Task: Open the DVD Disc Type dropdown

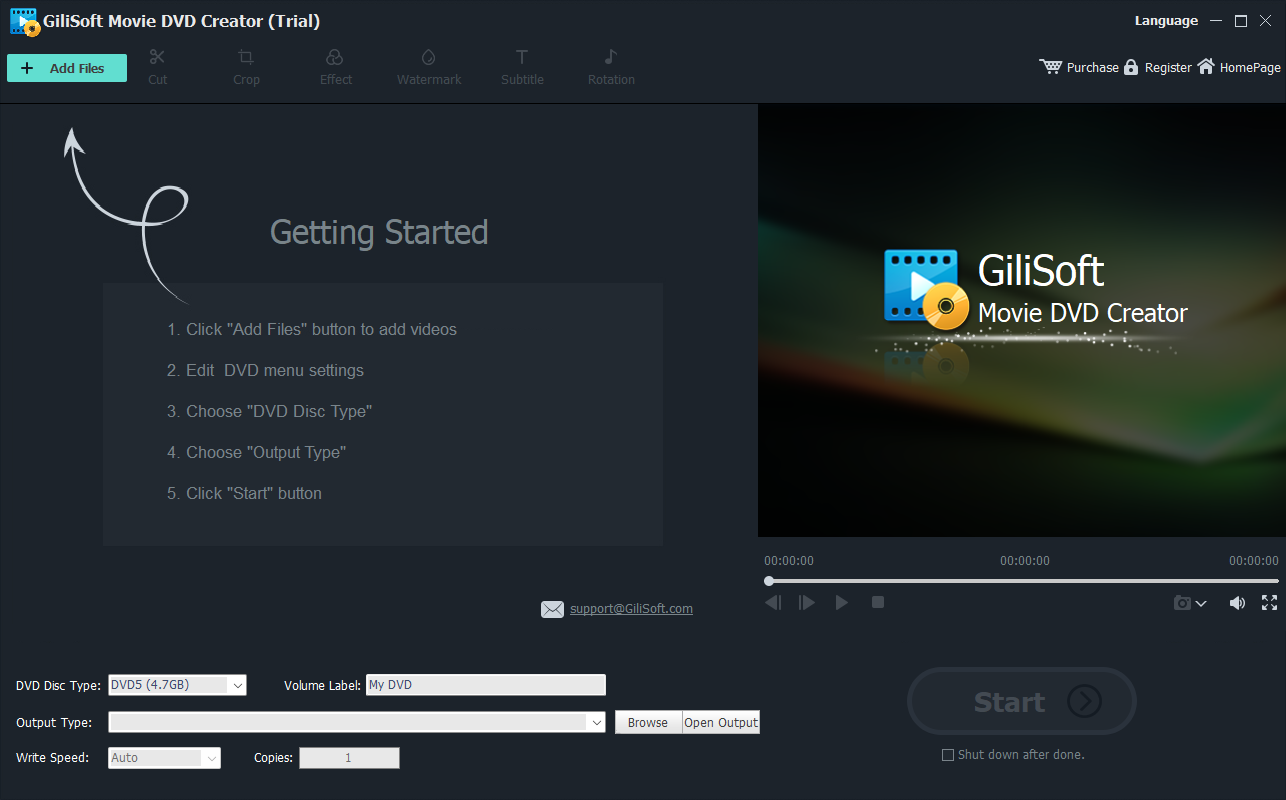Action: (x=177, y=685)
